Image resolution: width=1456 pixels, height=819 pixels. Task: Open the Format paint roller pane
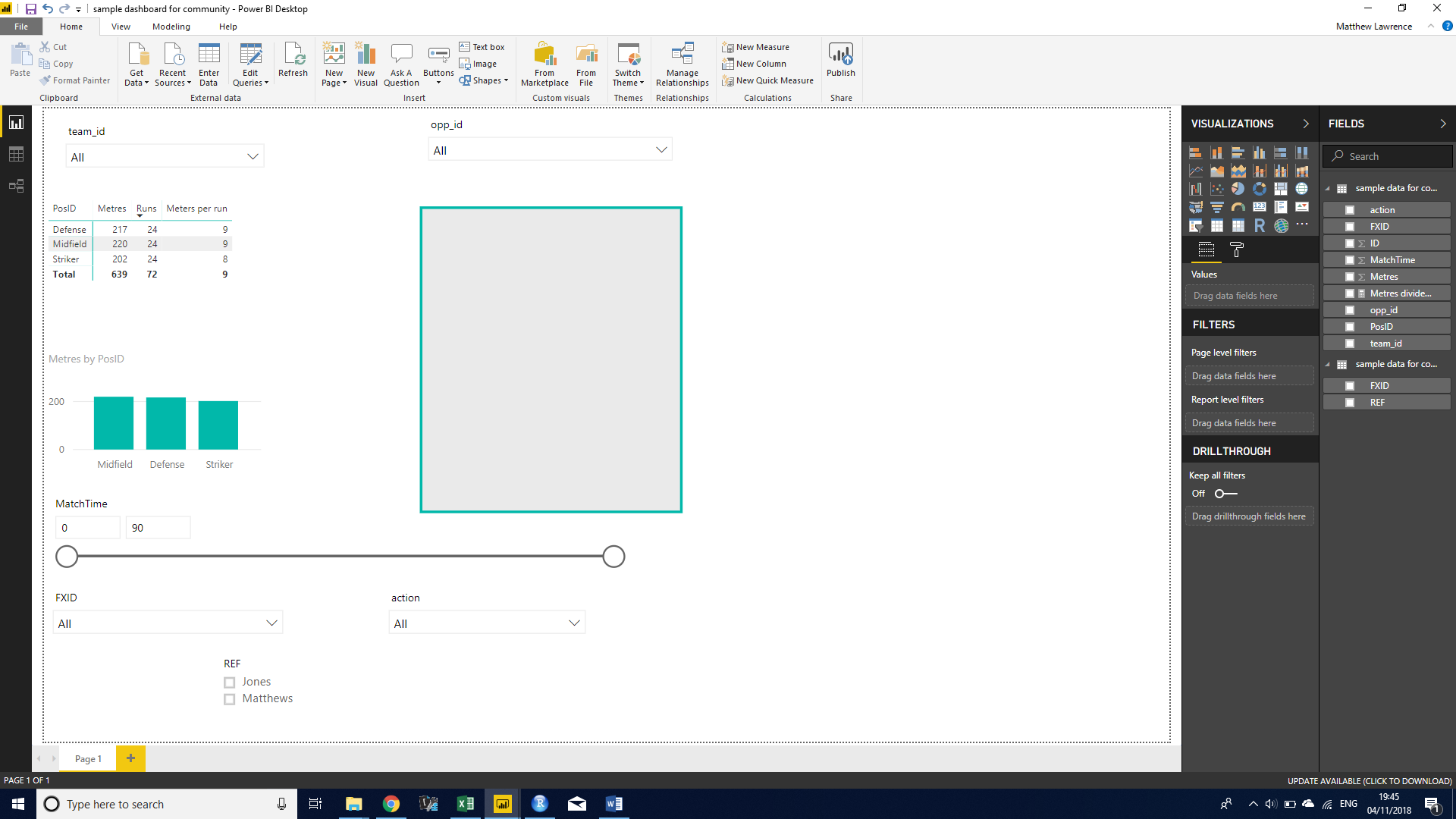[x=1237, y=249]
